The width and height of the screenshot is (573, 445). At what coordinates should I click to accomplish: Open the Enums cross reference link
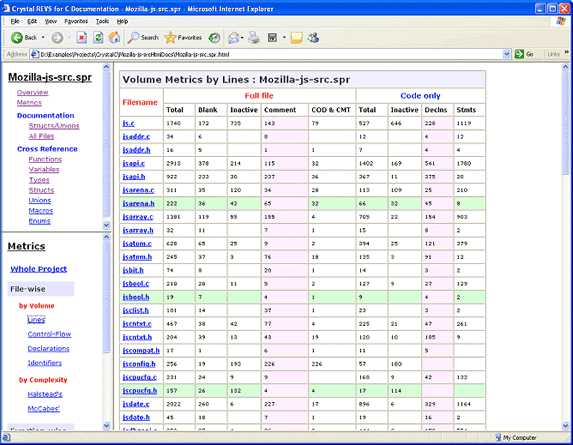[x=39, y=221]
